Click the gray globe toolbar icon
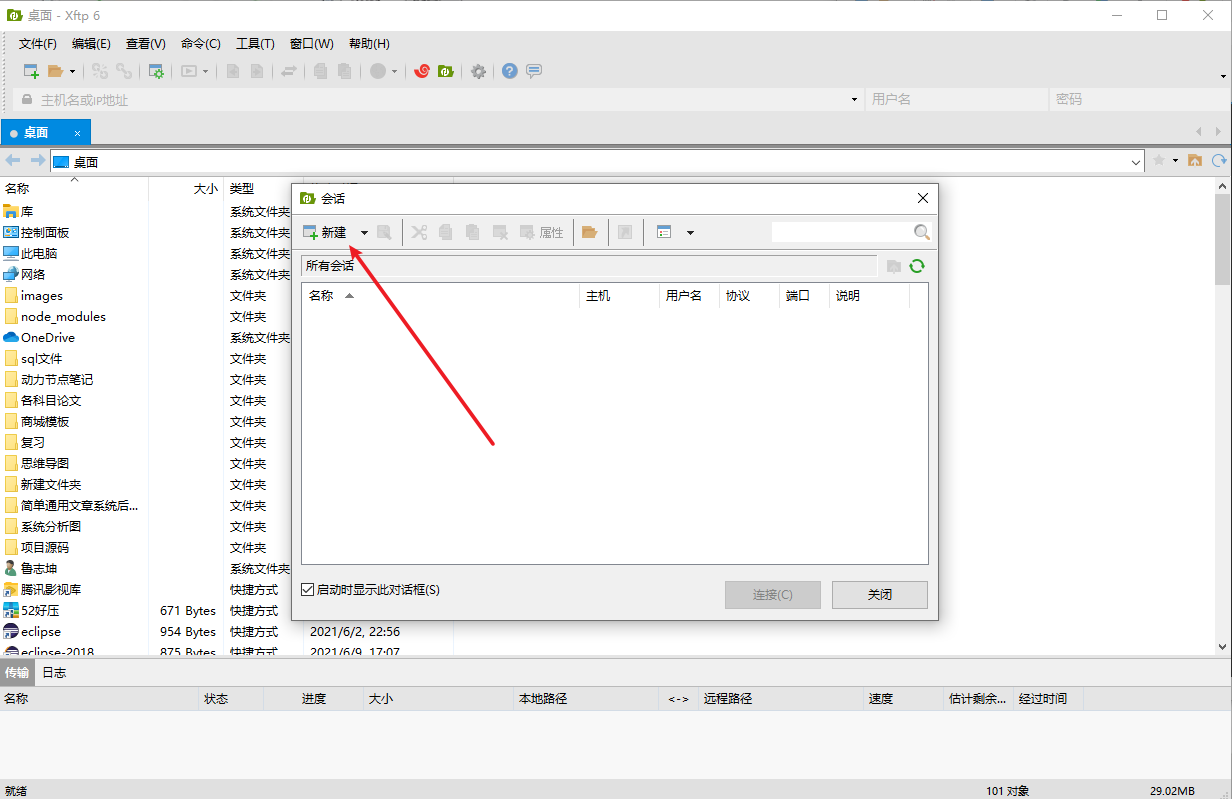 pos(378,71)
